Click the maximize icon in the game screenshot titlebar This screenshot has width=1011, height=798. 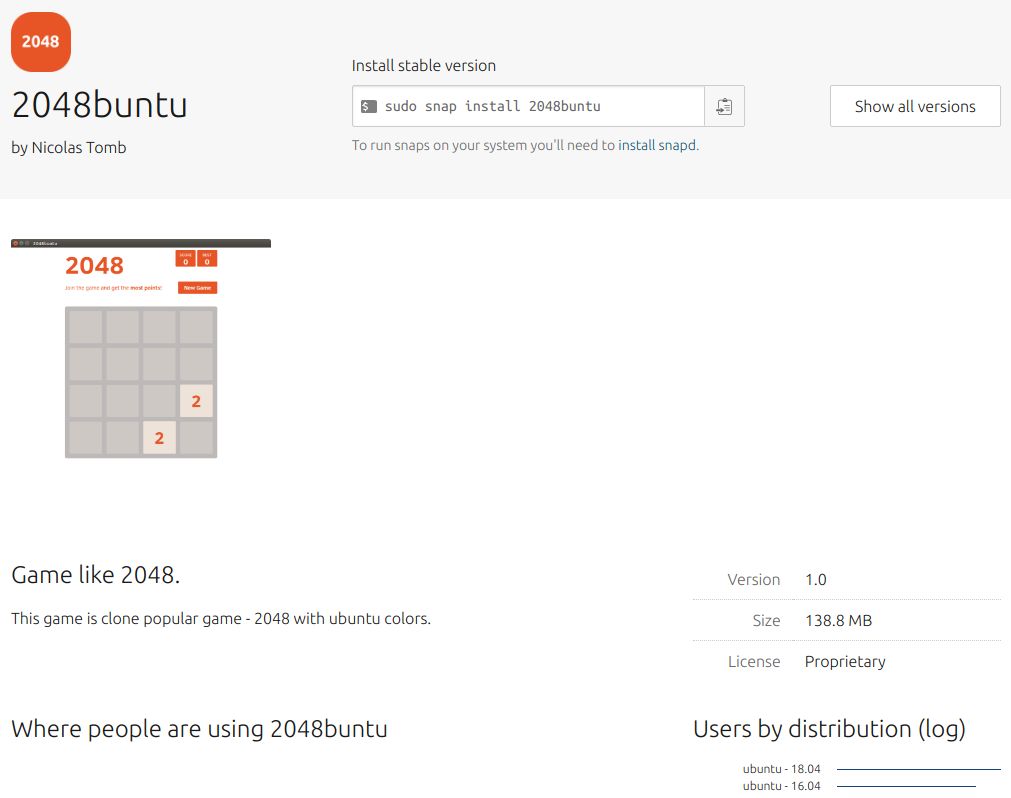click(x=26, y=242)
